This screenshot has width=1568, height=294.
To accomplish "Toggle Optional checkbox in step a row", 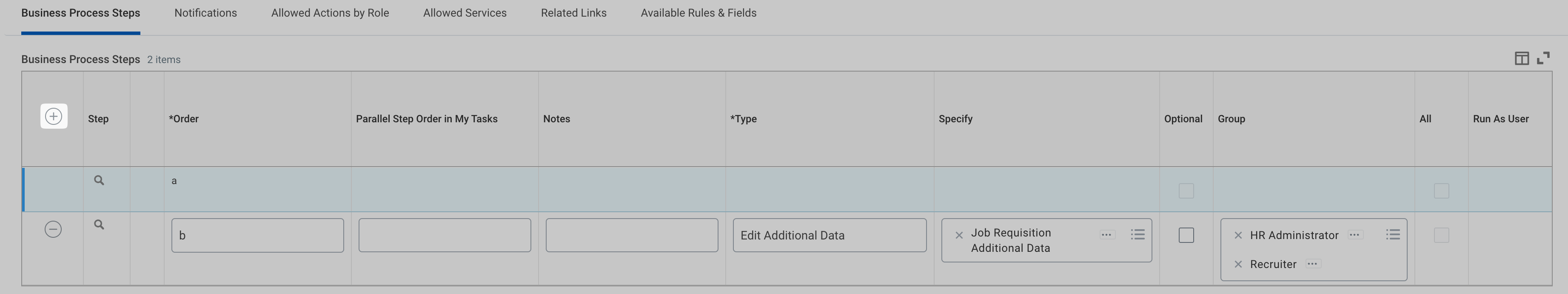I will 1186,191.
